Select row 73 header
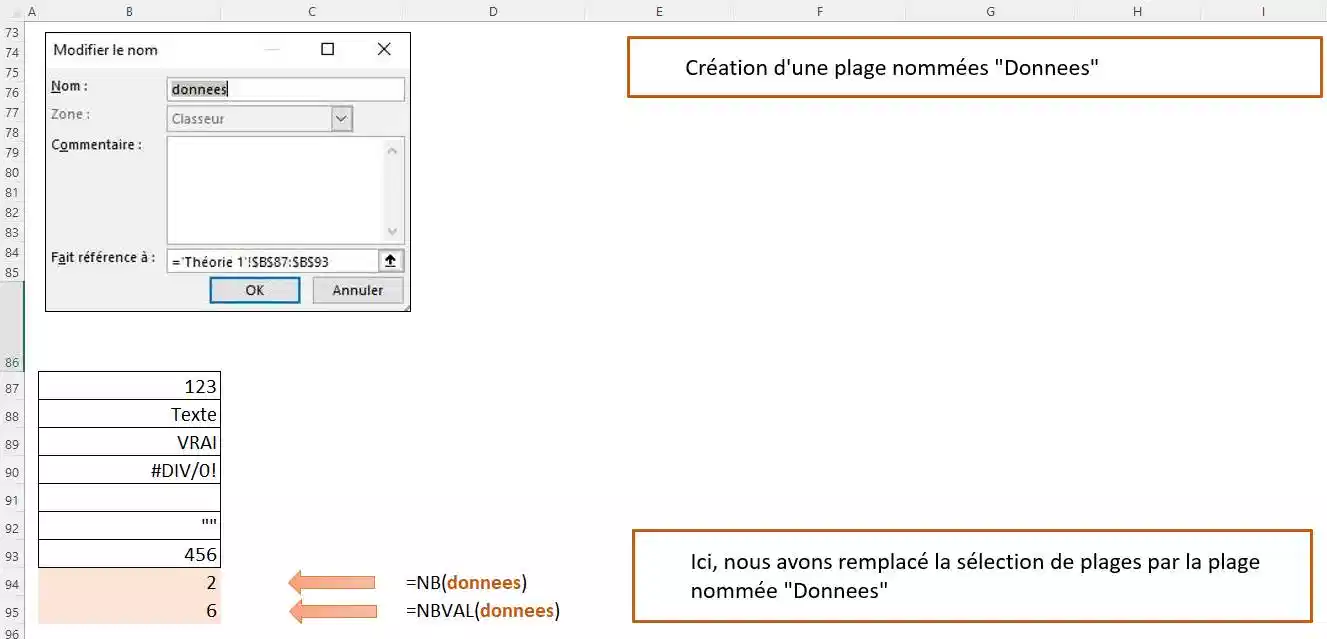The image size is (1327, 639). (x=12, y=32)
